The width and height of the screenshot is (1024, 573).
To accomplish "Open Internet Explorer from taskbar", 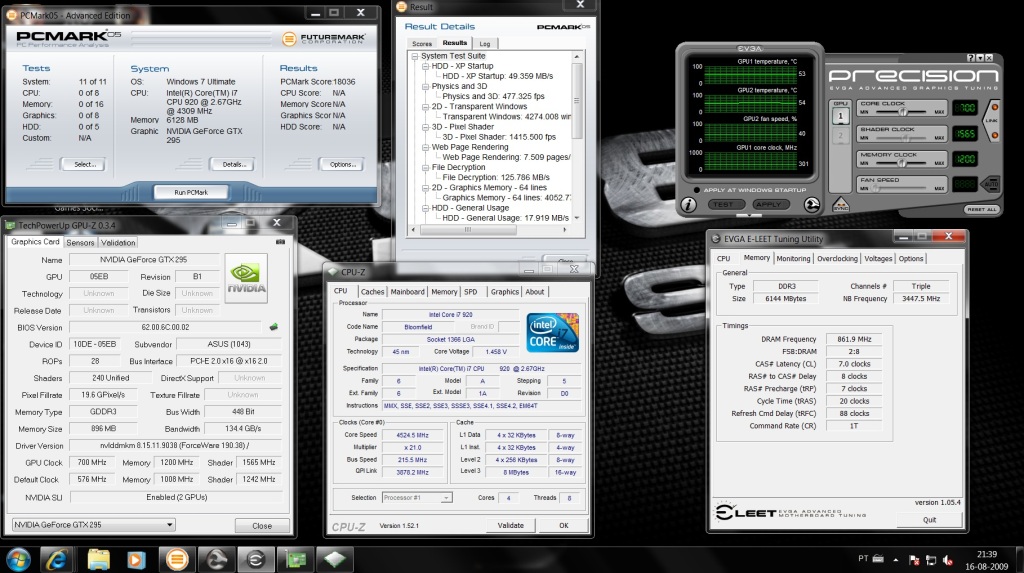I will (x=57, y=560).
